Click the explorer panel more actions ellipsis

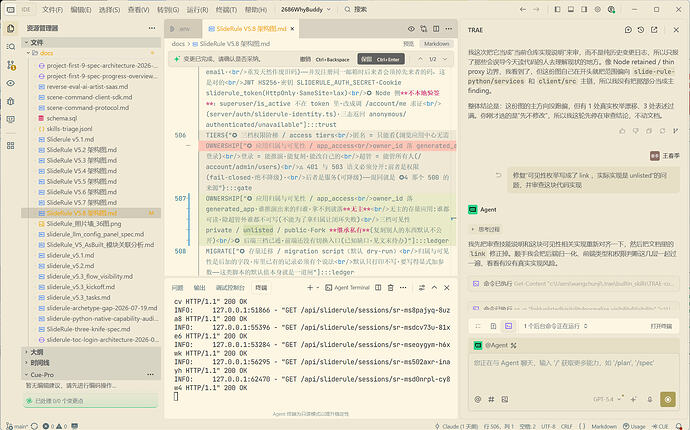[152, 28]
